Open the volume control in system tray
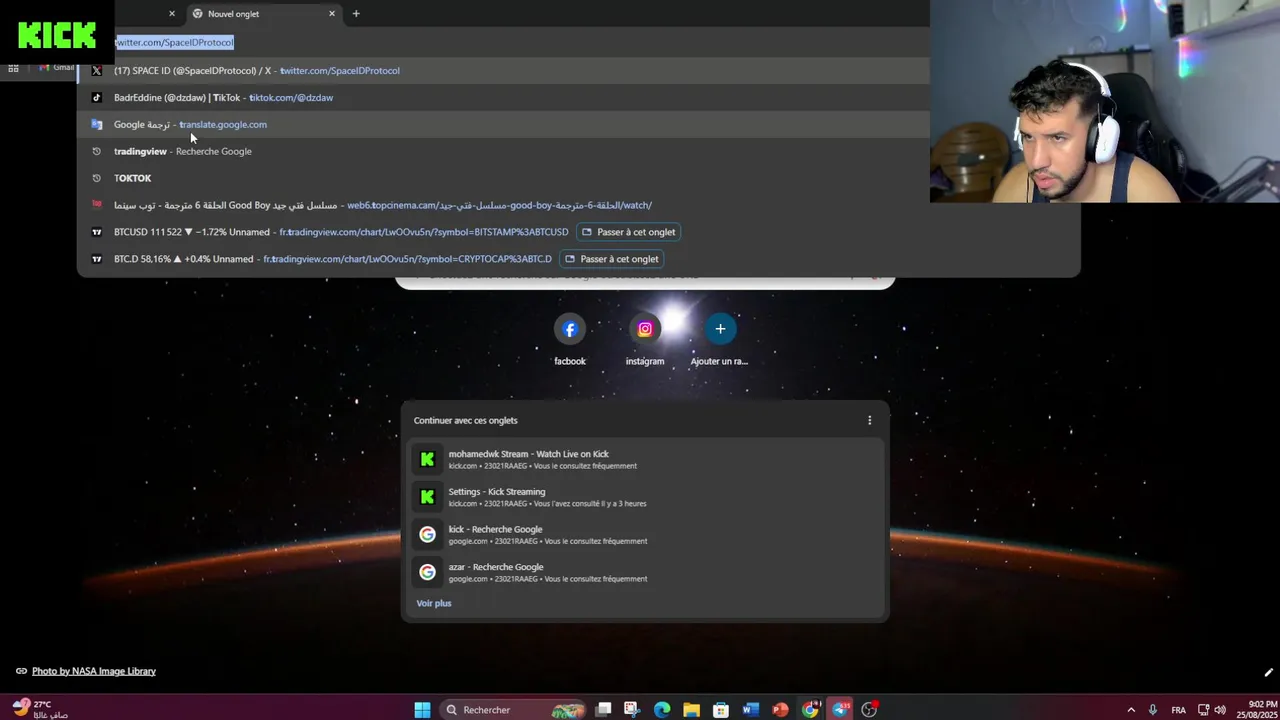This screenshot has width=1280, height=720. click(1220, 710)
